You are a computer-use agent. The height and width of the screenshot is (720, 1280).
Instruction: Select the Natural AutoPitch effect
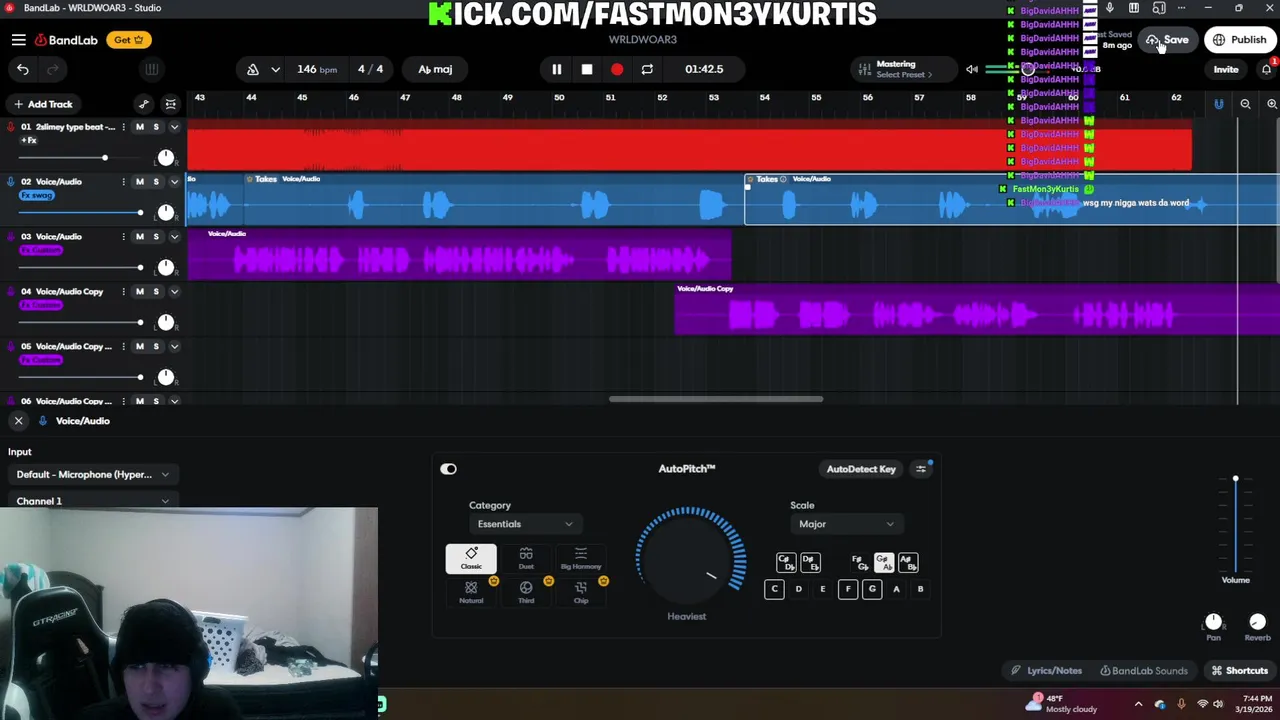(x=471, y=592)
